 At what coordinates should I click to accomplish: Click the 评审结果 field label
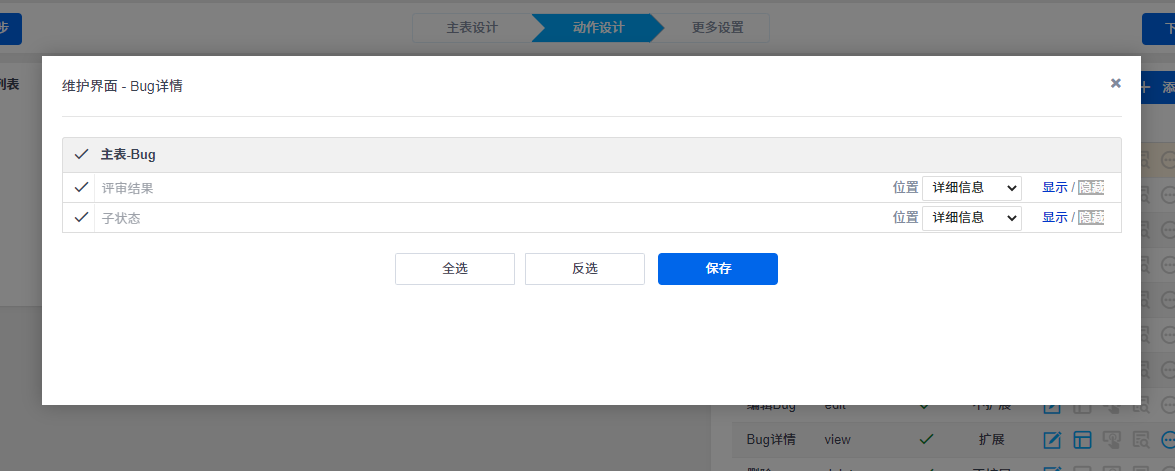point(127,188)
